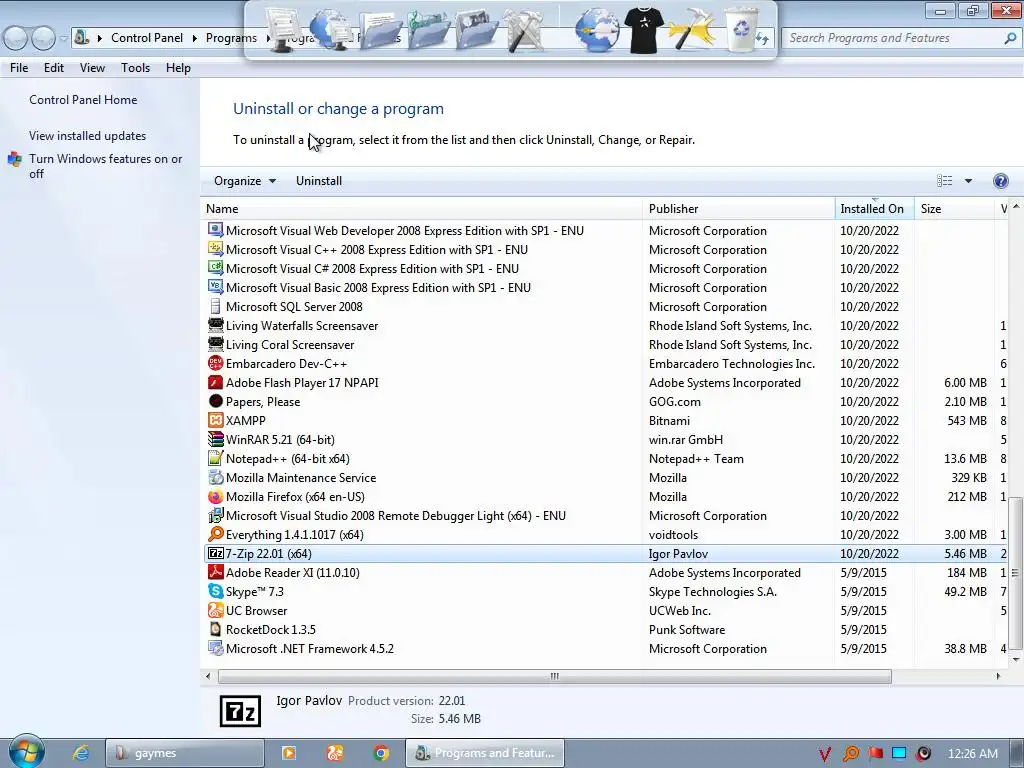The height and width of the screenshot is (768, 1024).
Task: Change view using the view icon button
Action: [x=944, y=181]
